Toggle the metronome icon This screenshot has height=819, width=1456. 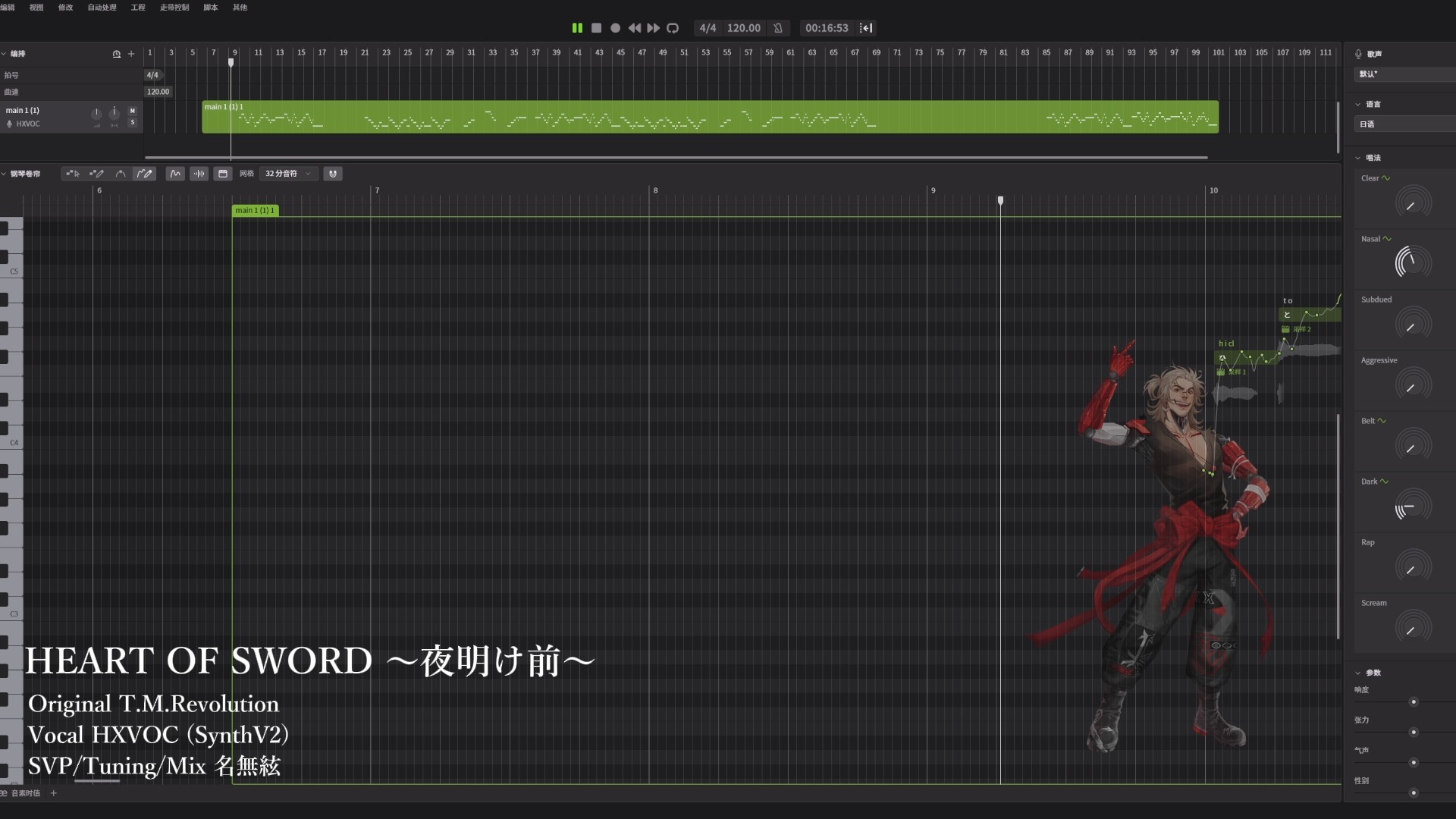coord(778,28)
